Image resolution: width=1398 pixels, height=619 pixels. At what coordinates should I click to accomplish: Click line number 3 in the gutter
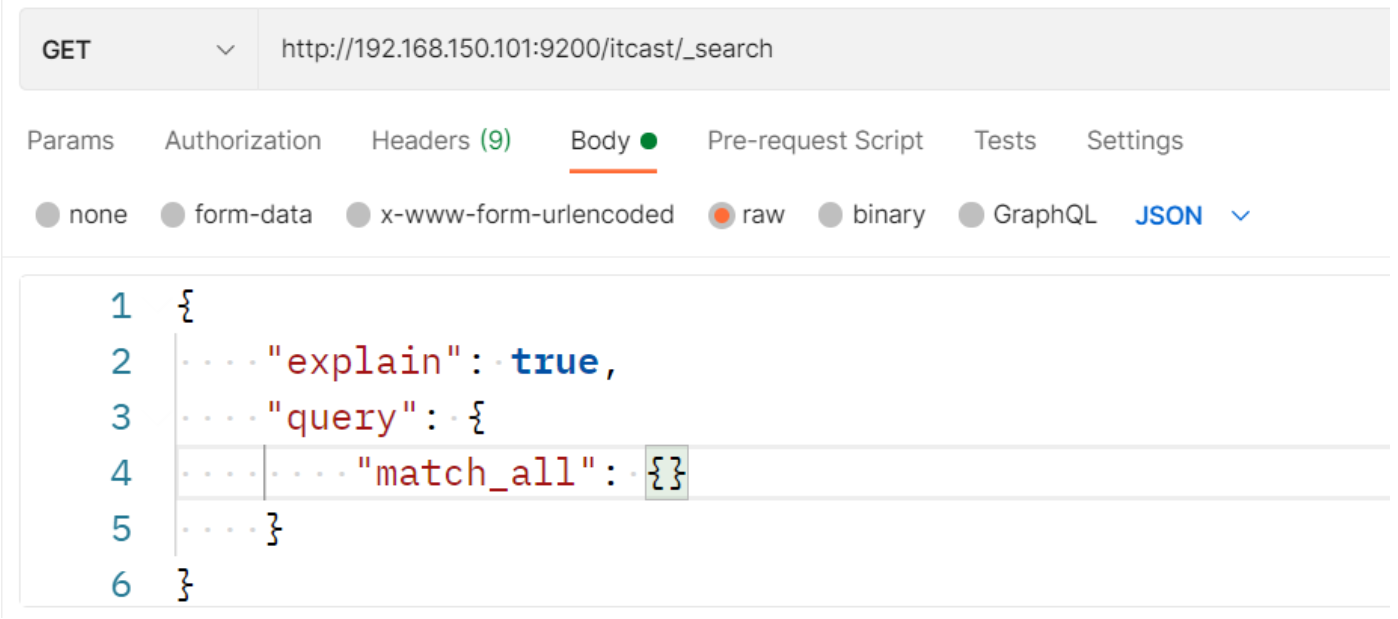point(121,417)
